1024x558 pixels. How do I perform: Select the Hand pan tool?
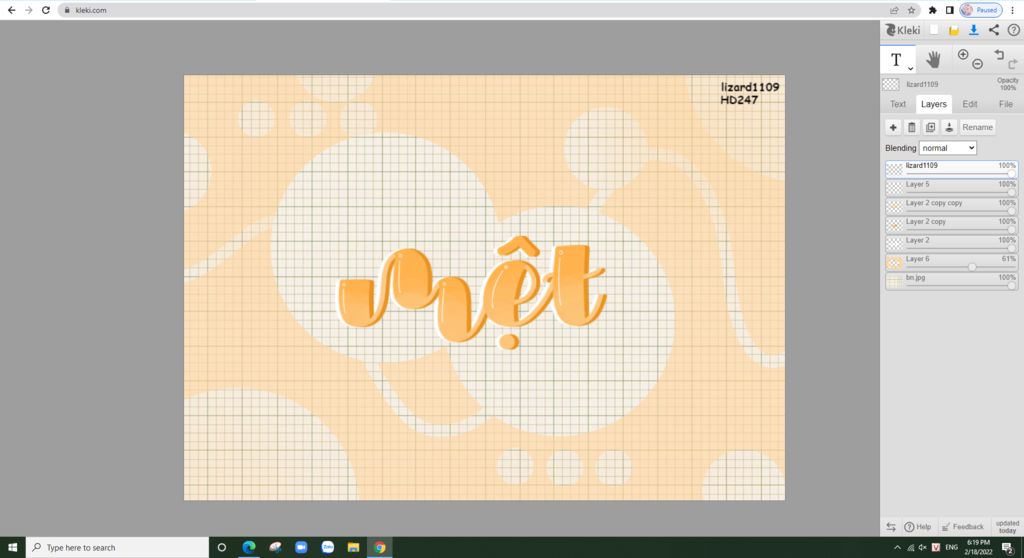pyautogui.click(x=933, y=59)
